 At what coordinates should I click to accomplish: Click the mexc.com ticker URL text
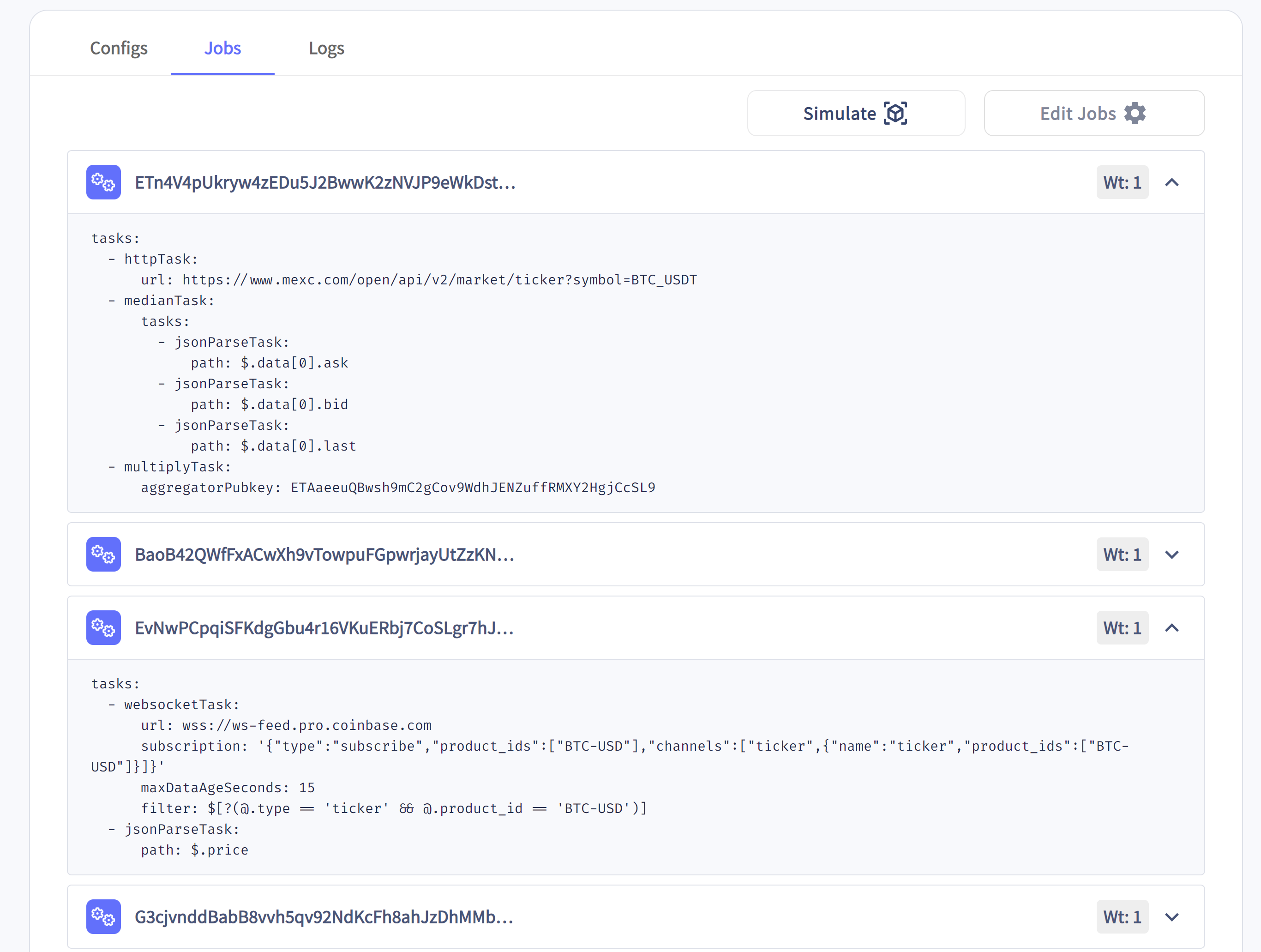[439, 280]
